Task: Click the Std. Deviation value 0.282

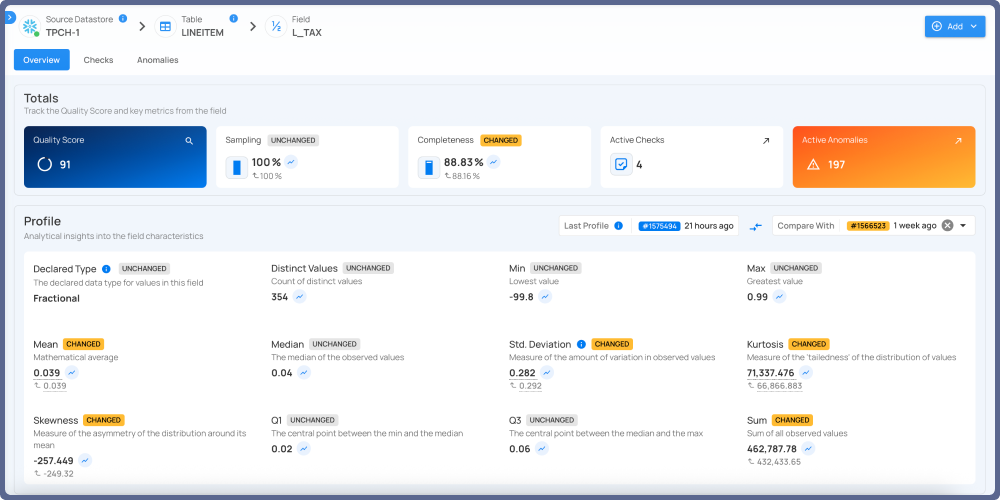Action: [x=522, y=373]
